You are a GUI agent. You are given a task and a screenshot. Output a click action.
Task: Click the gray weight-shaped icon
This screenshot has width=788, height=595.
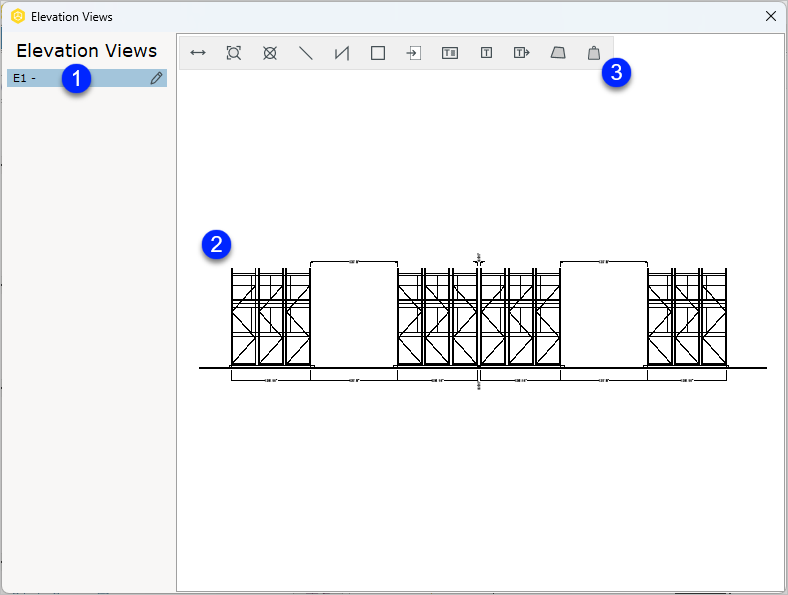[x=594, y=53]
